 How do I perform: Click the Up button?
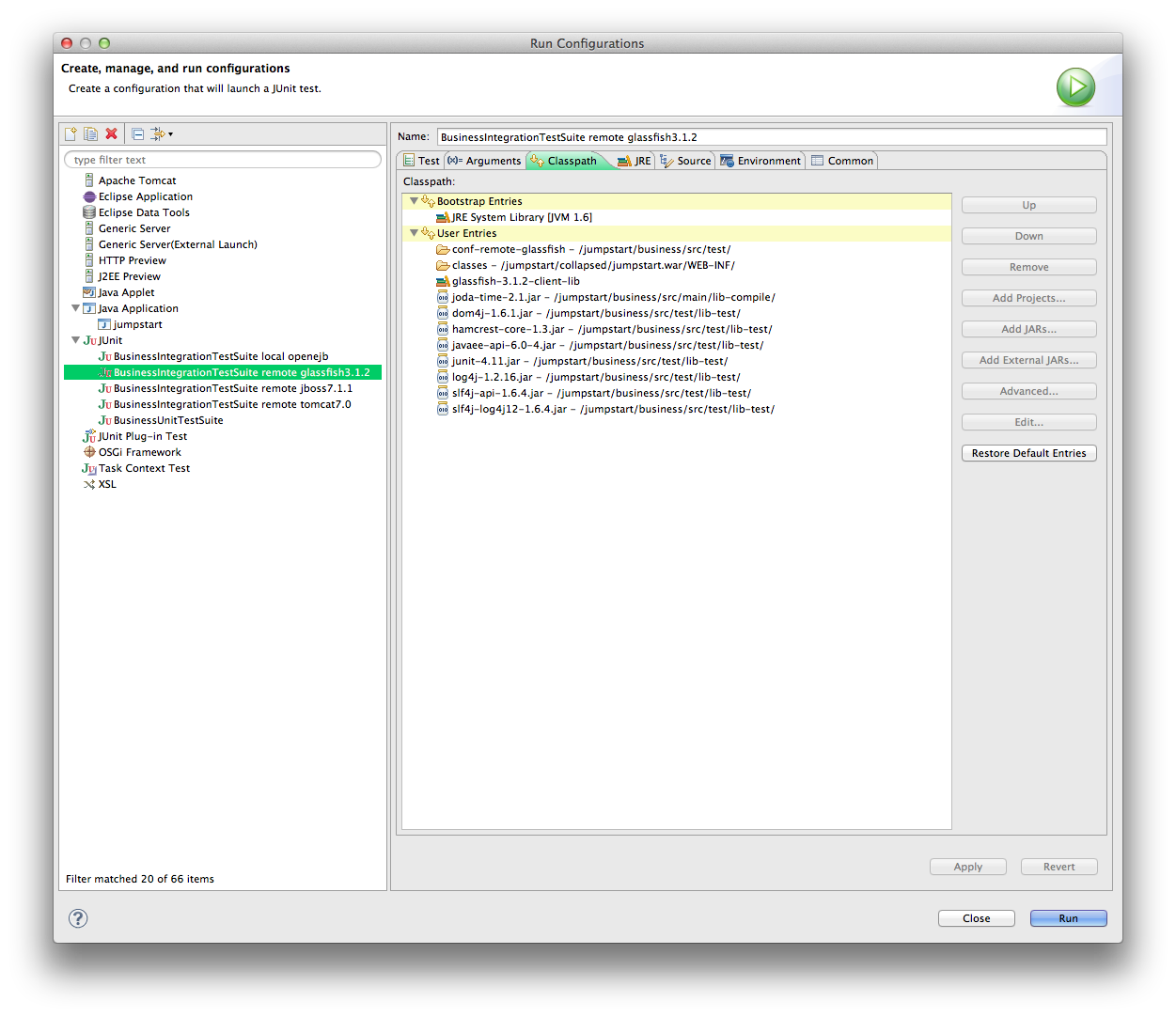click(x=1028, y=205)
